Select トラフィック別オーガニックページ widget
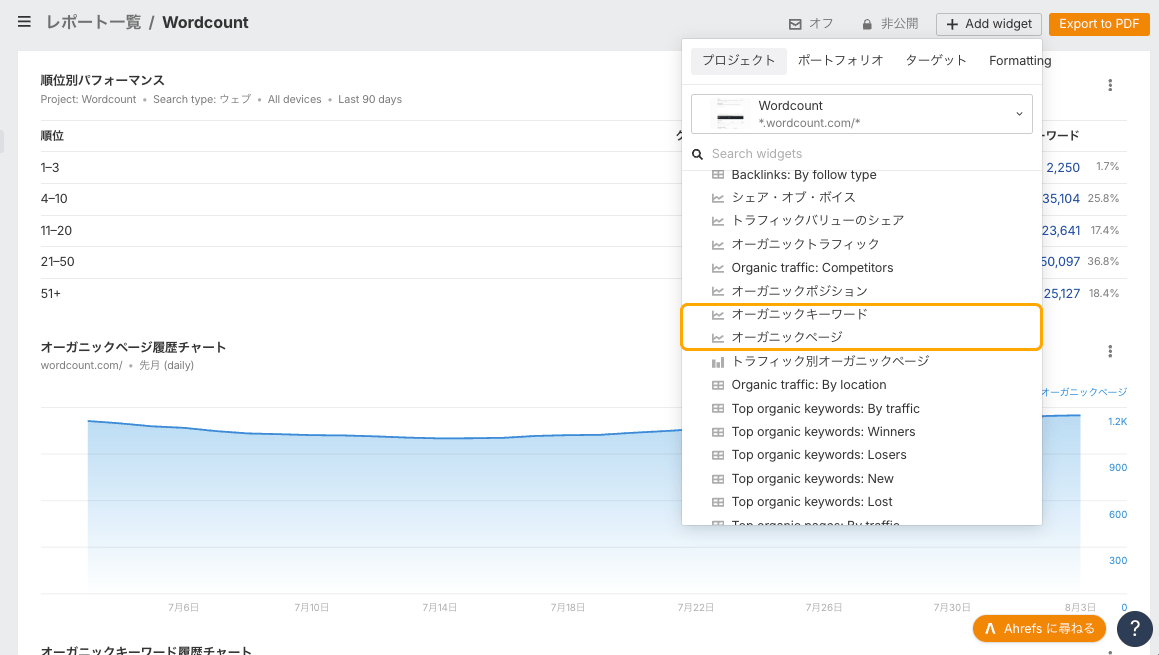Viewport: 1159px width, 655px height. [x=830, y=361]
